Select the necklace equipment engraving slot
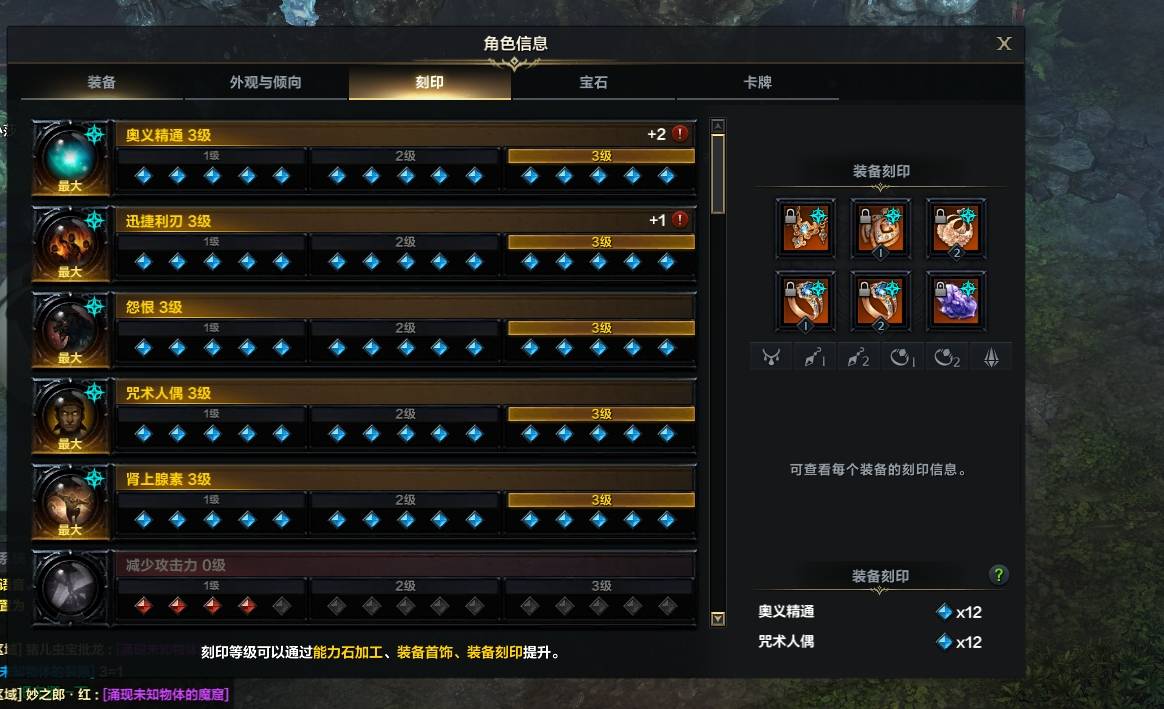Viewport: 1164px width, 709px height. coord(805,229)
